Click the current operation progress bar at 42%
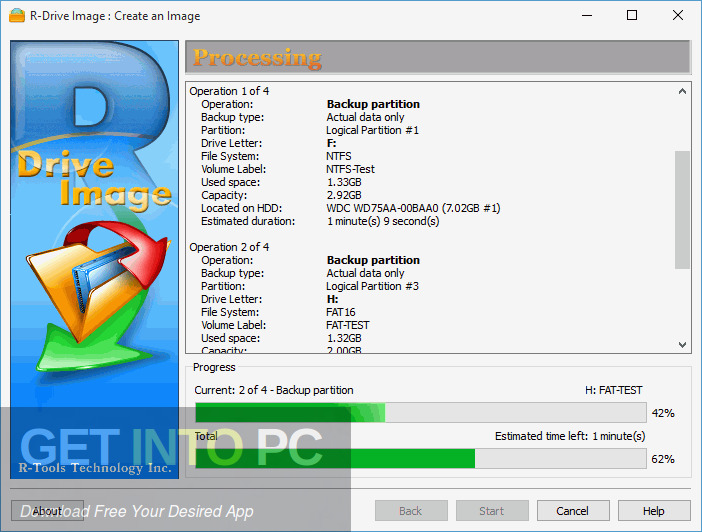702x532 pixels. pos(421,412)
